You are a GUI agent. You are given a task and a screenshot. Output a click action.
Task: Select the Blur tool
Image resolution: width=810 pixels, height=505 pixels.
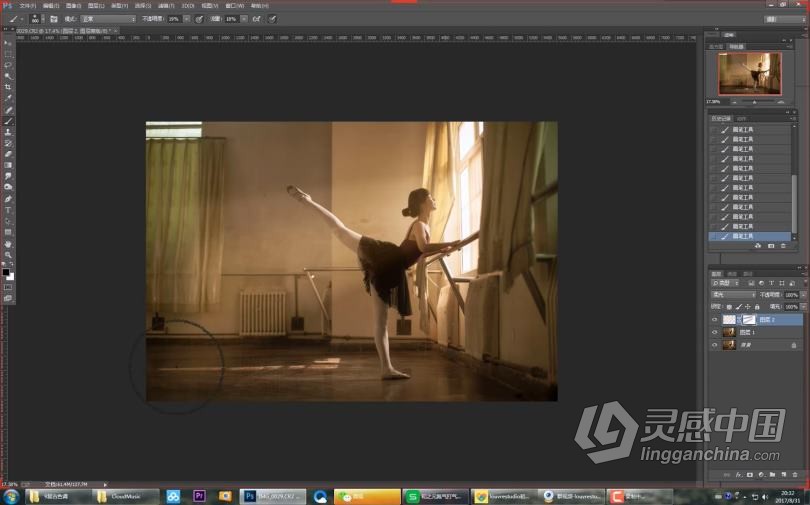8,176
